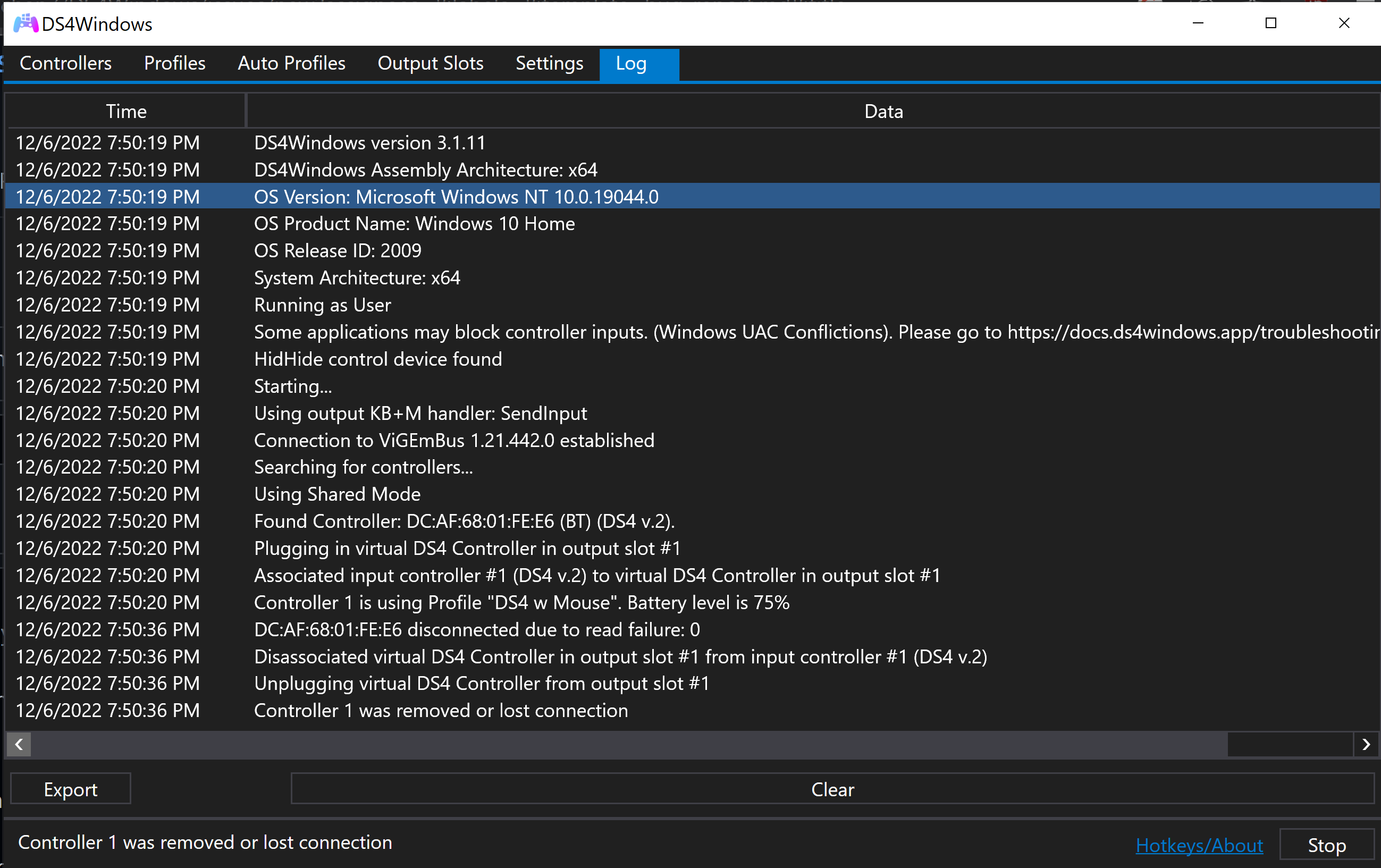Open the Output Slots tab
This screenshot has width=1381, height=868.
click(x=430, y=64)
